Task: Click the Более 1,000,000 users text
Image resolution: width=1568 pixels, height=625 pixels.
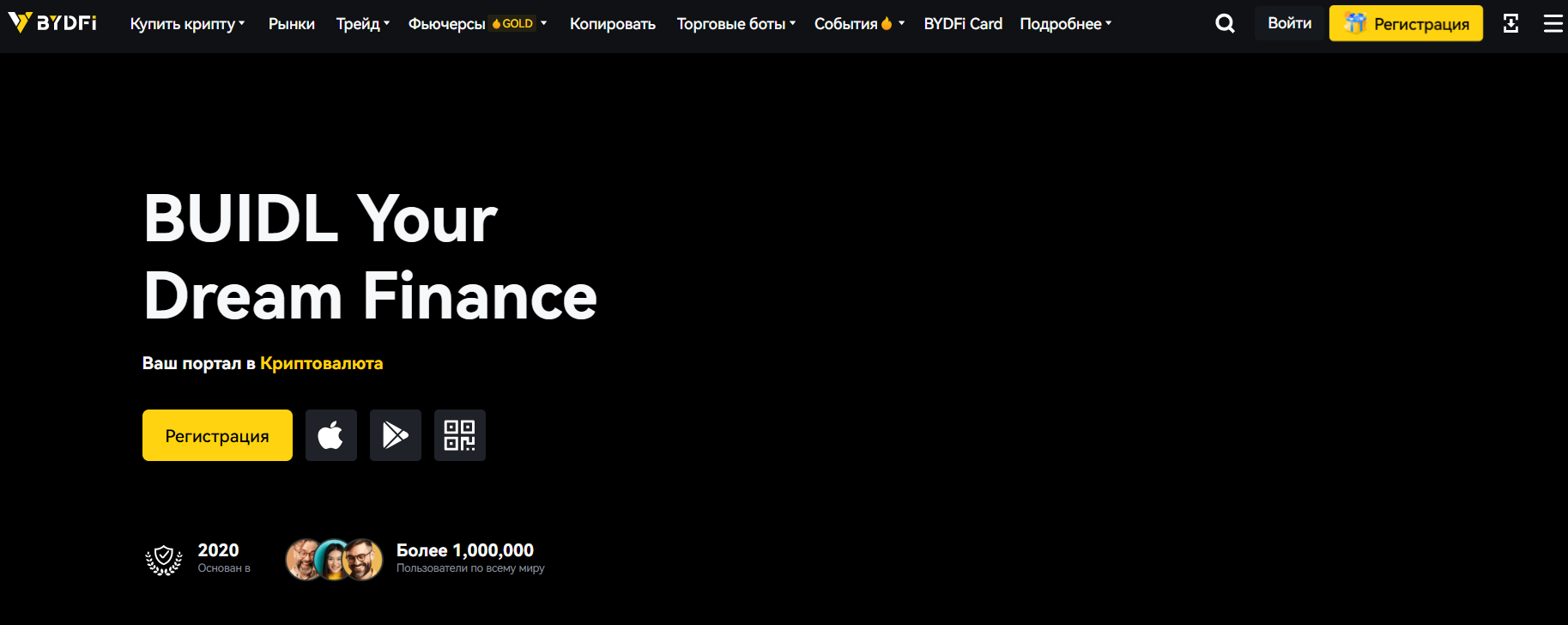Action: click(465, 550)
